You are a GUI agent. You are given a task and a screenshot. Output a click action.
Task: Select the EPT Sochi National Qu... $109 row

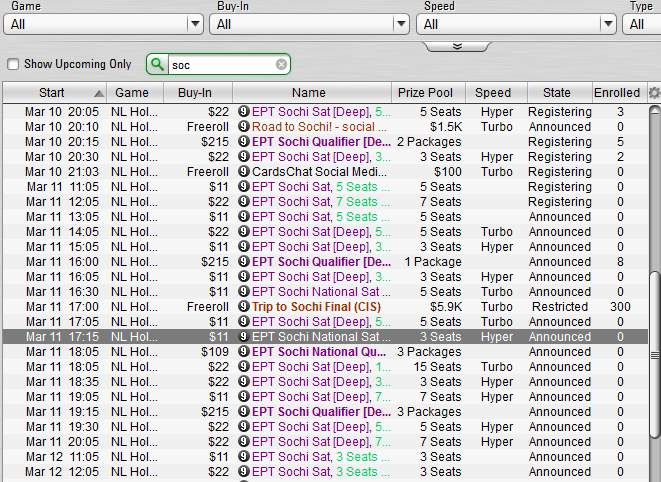[325, 352]
